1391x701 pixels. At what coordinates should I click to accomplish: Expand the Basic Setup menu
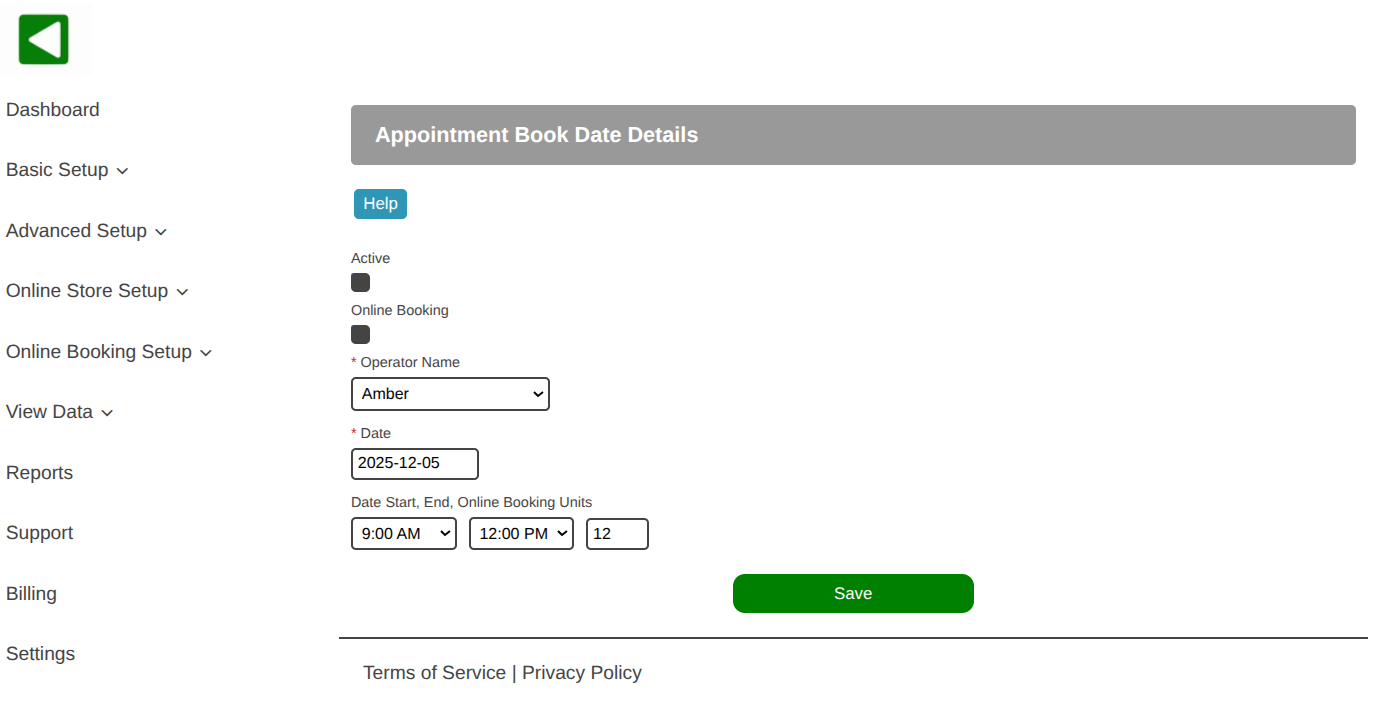coord(67,170)
